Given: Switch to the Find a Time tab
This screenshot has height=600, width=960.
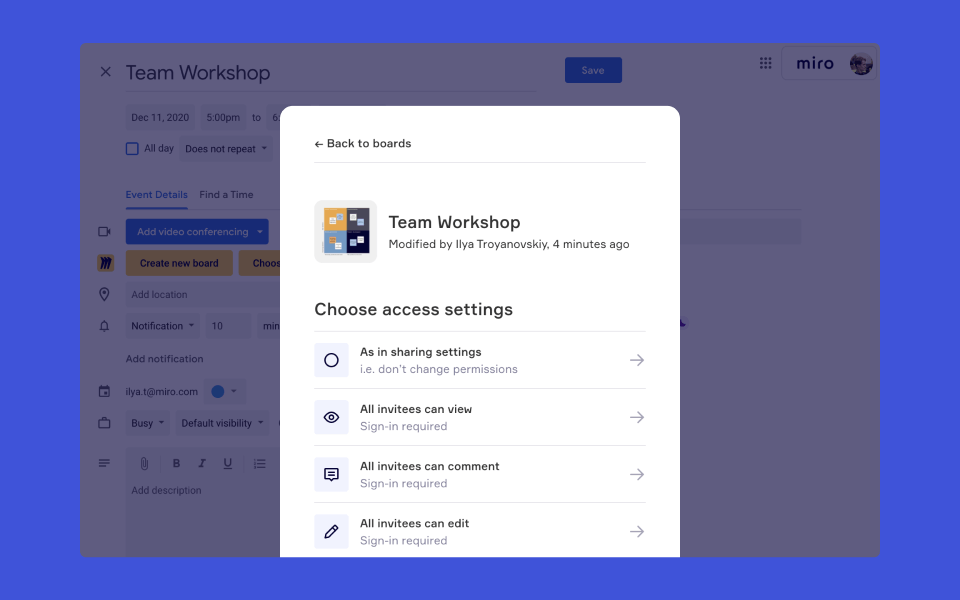Looking at the screenshot, I should pos(226,195).
